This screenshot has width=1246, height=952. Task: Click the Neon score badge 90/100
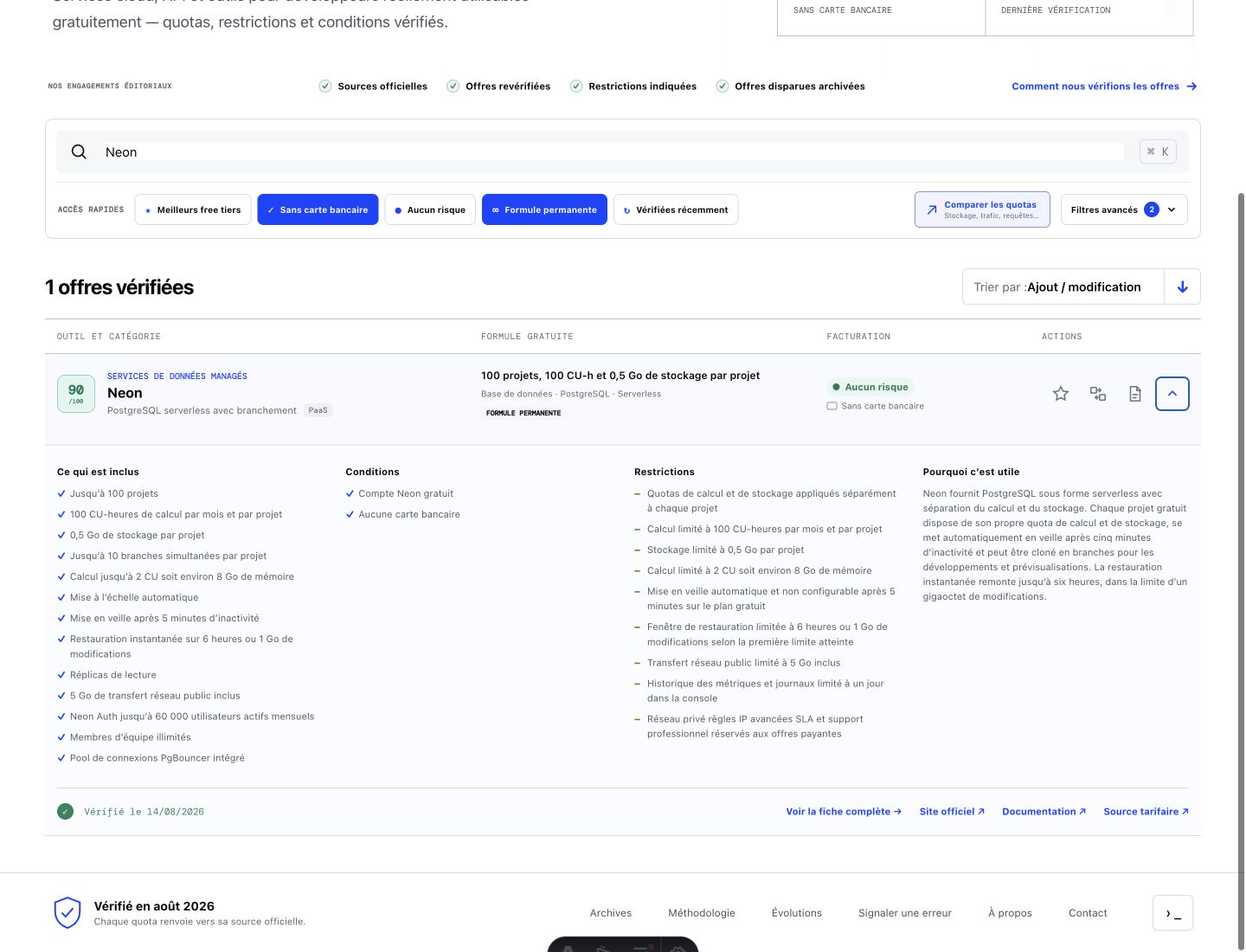(x=76, y=394)
